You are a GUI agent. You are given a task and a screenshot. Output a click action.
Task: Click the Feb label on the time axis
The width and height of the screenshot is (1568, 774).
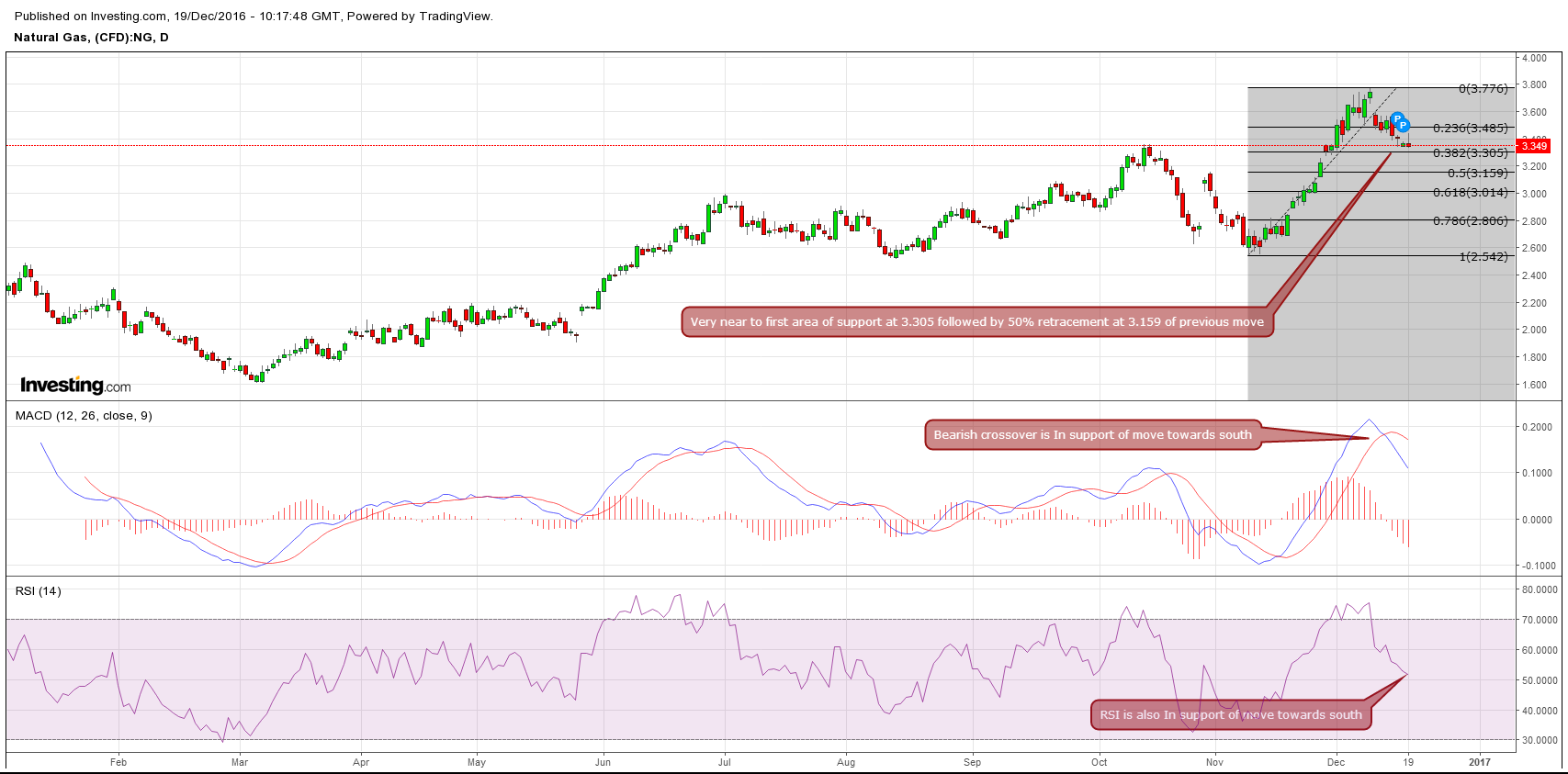tap(118, 762)
